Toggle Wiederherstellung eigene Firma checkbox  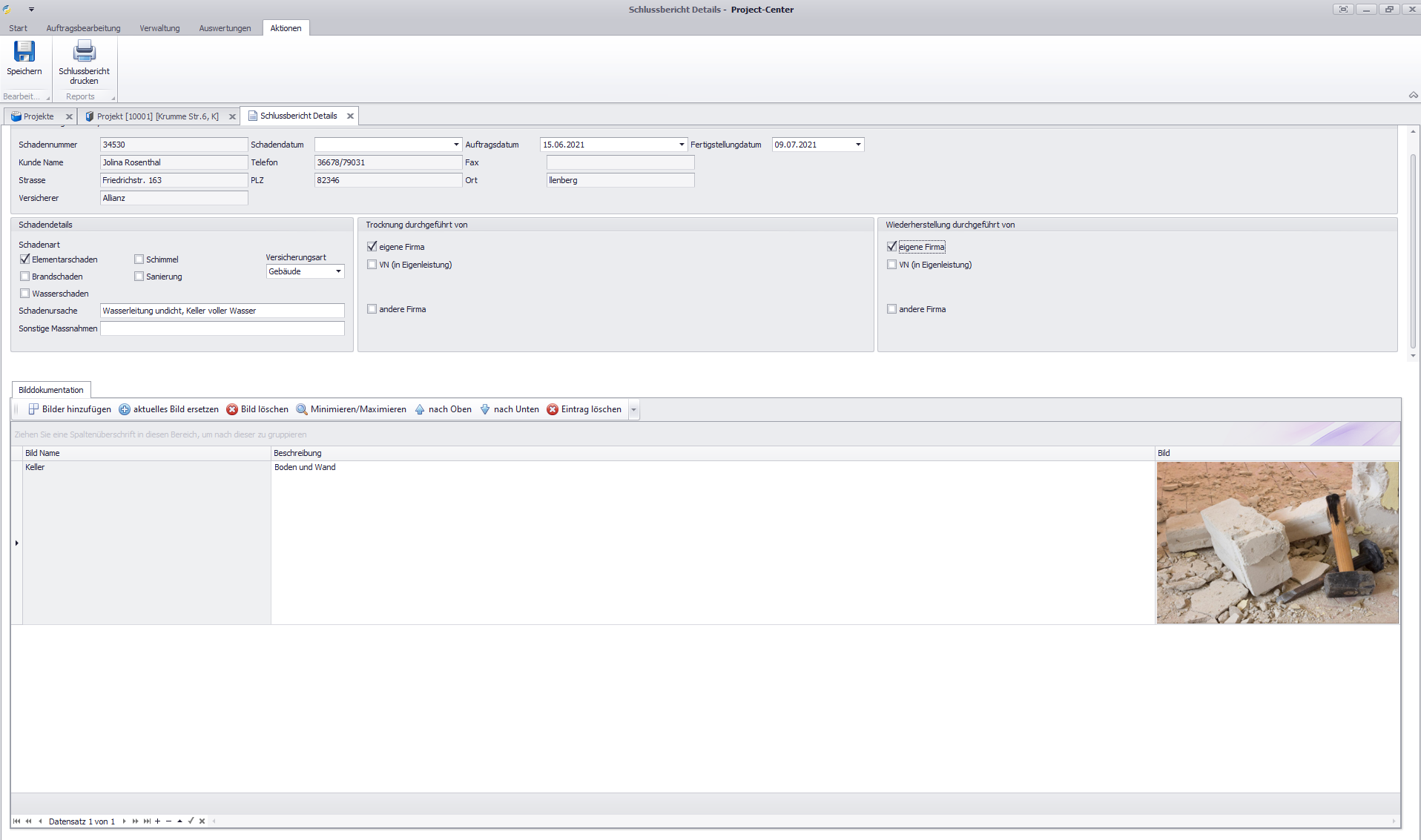[892, 246]
